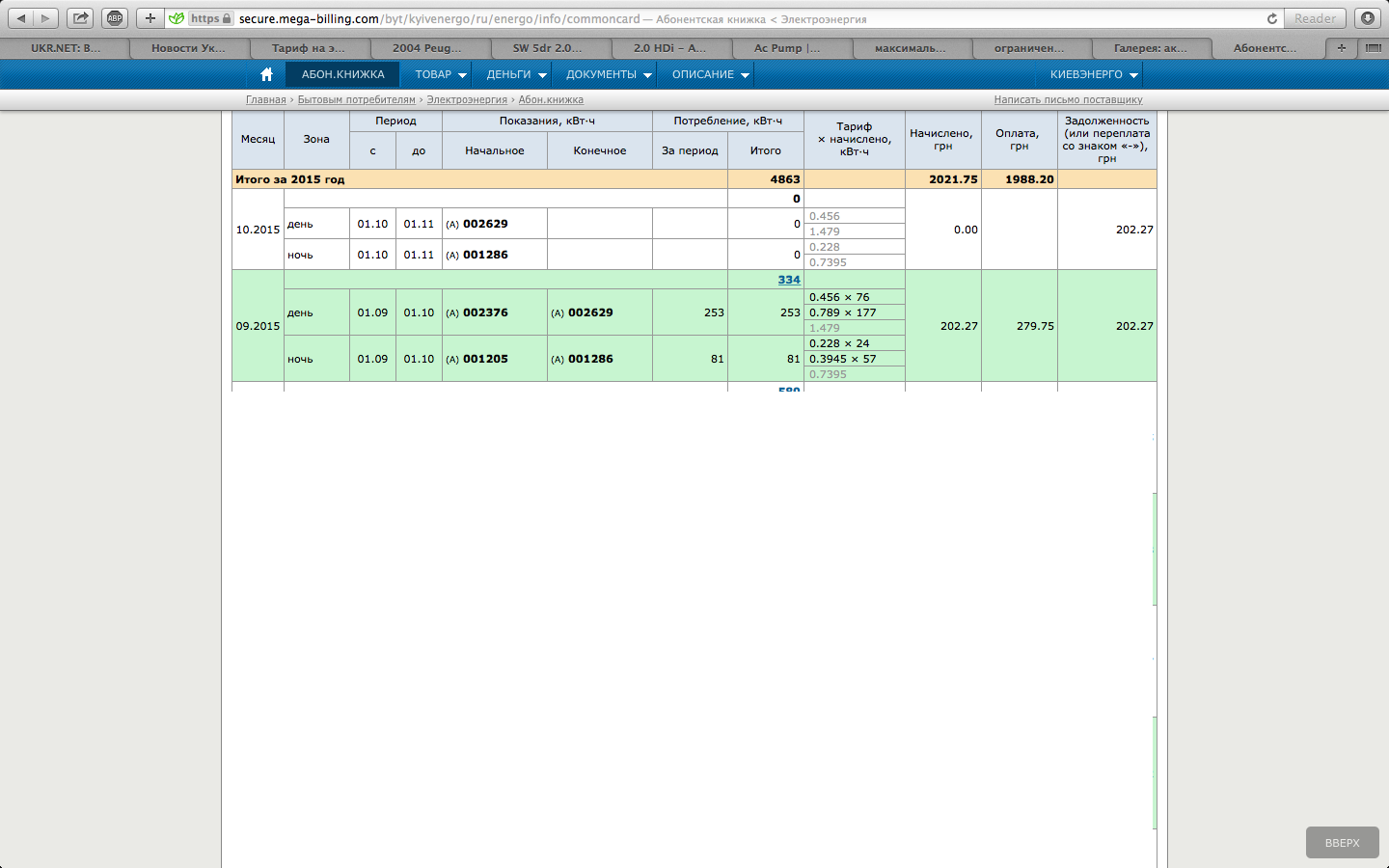Expand the ТОВАР dropdown menu
The height and width of the screenshot is (868, 1389).
pyautogui.click(x=441, y=74)
